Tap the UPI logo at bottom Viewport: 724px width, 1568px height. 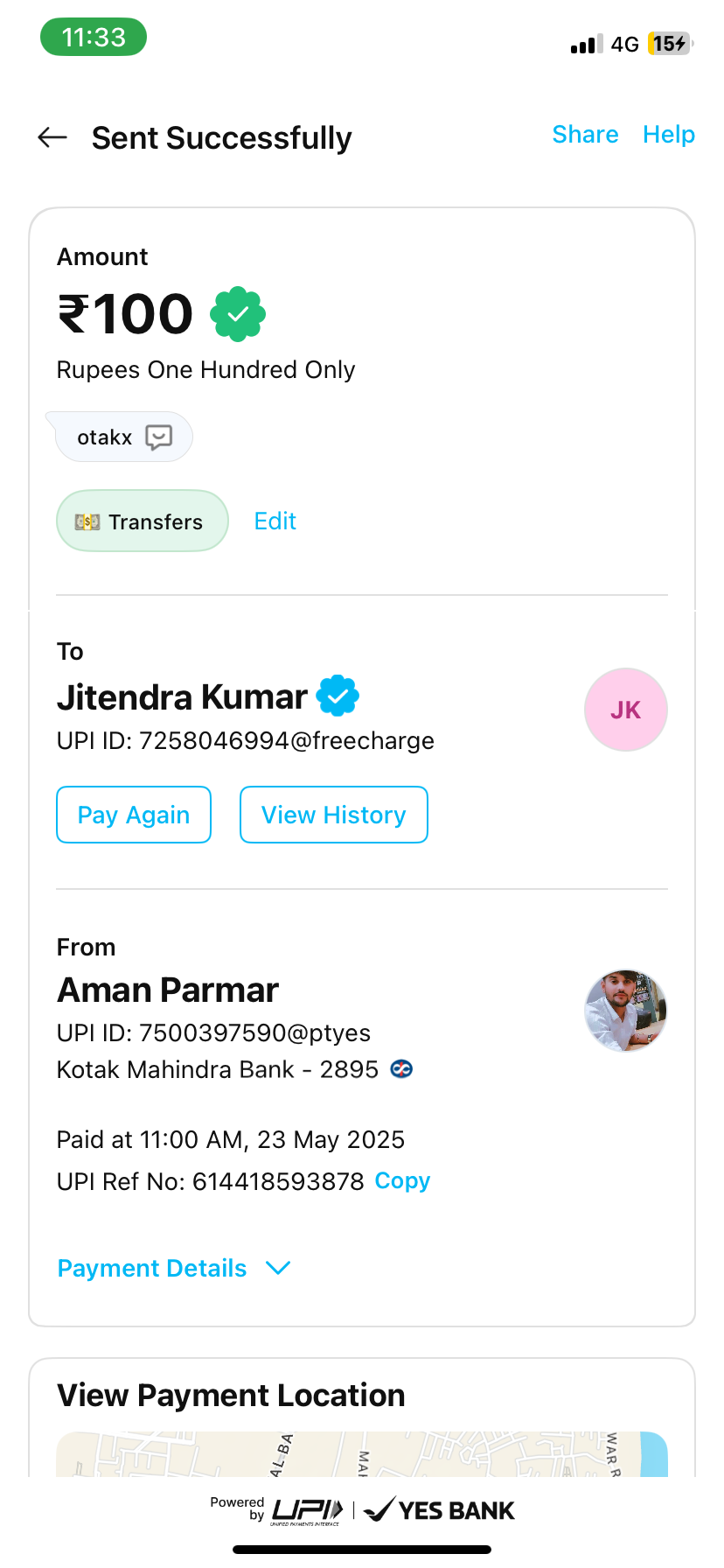[x=307, y=1510]
